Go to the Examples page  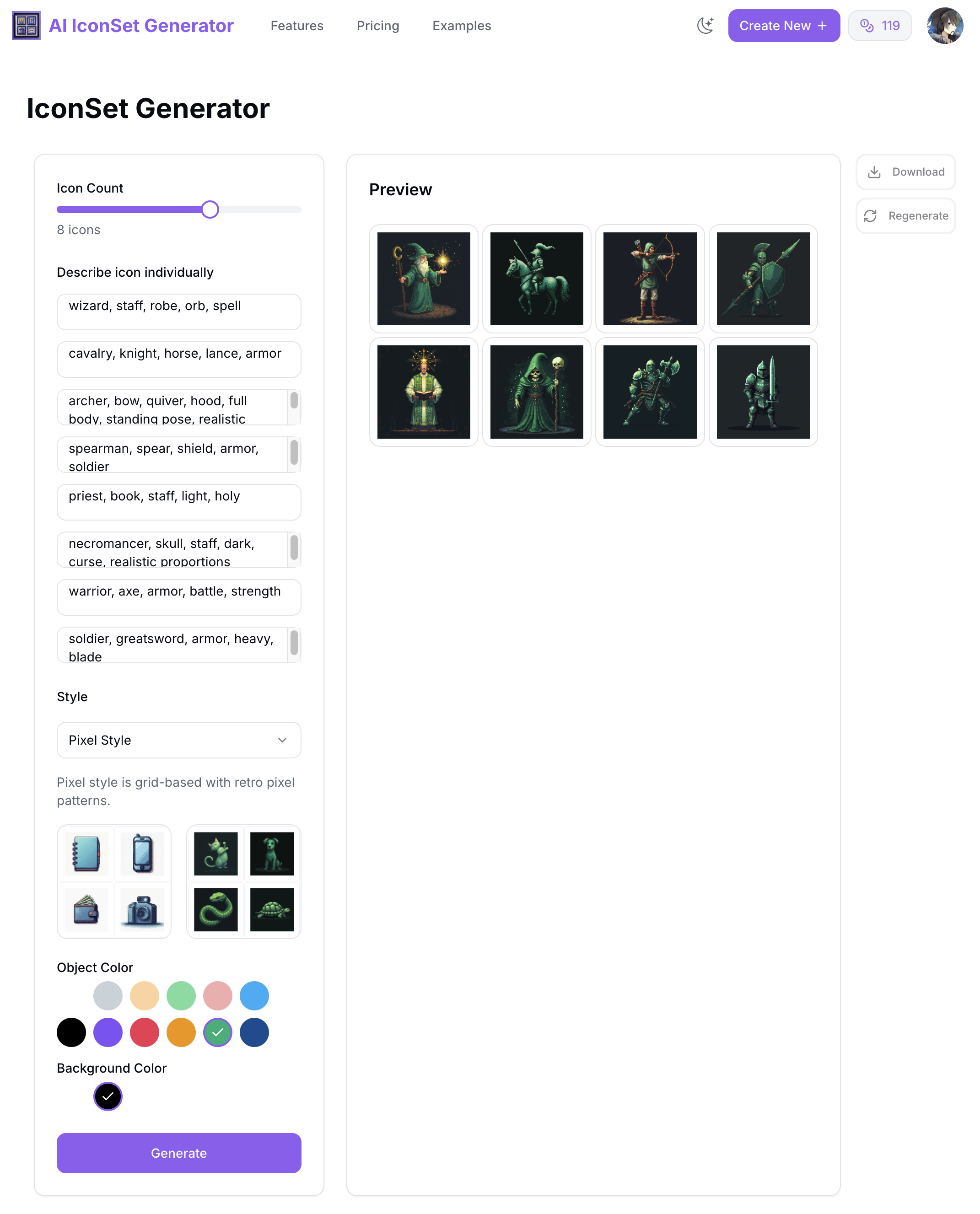(461, 26)
